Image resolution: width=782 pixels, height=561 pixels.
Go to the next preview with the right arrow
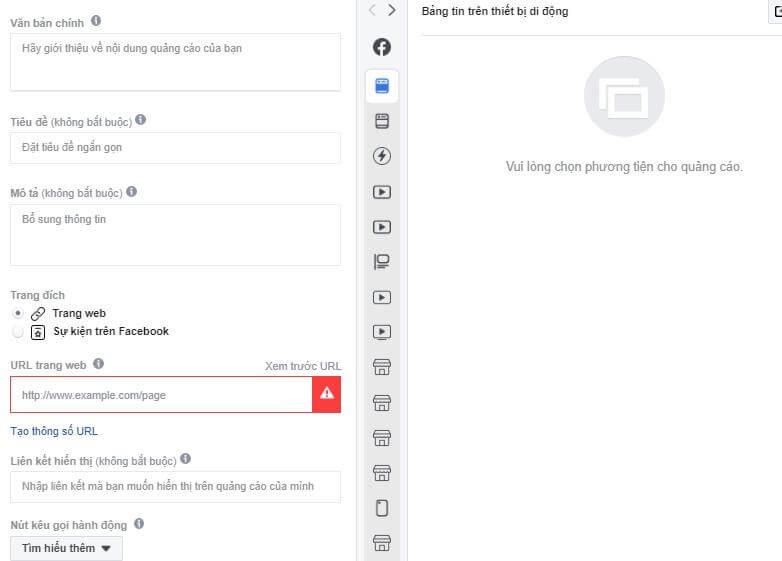392,10
